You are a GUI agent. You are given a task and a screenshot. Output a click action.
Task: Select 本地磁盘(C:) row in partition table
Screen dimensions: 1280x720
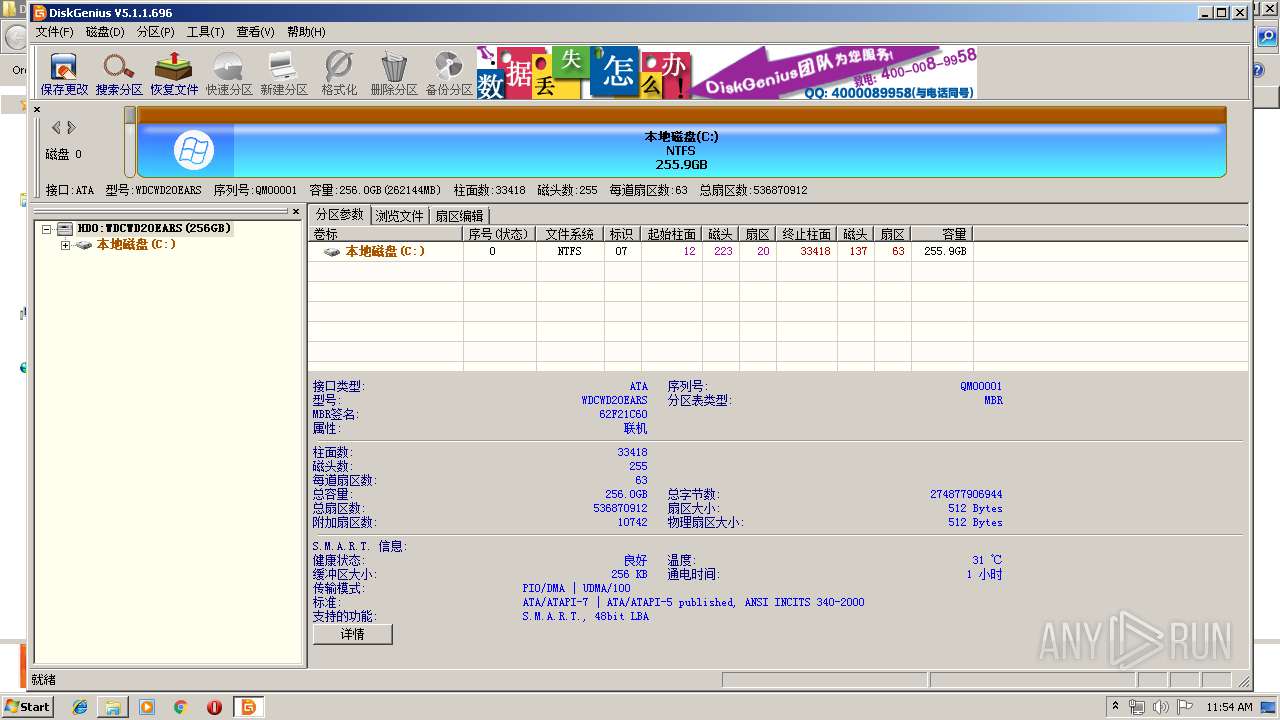[777, 252]
